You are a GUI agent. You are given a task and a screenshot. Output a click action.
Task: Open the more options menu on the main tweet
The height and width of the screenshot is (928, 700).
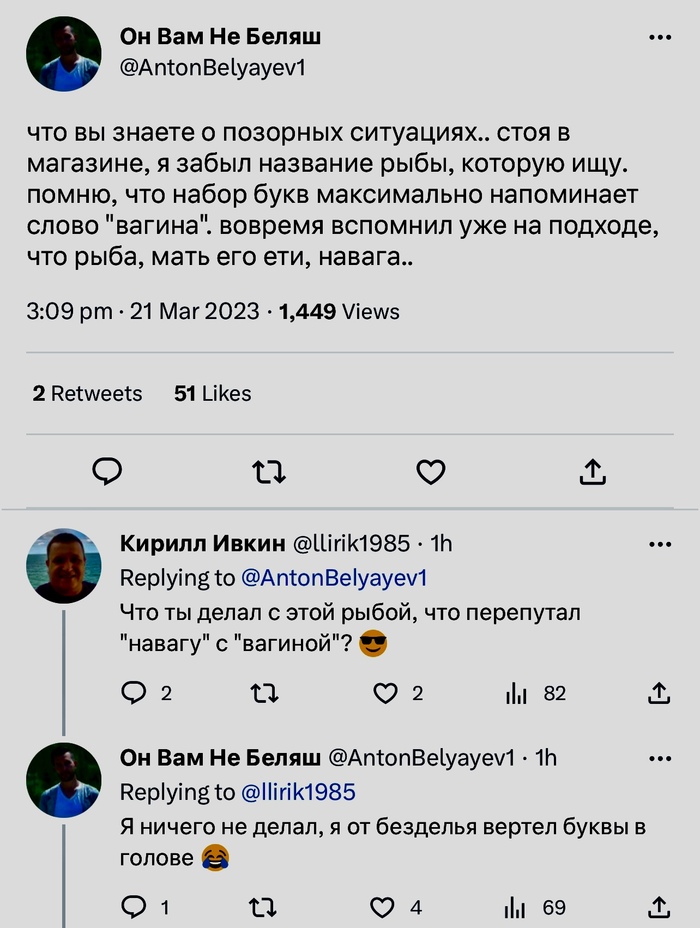pos(659,36)
